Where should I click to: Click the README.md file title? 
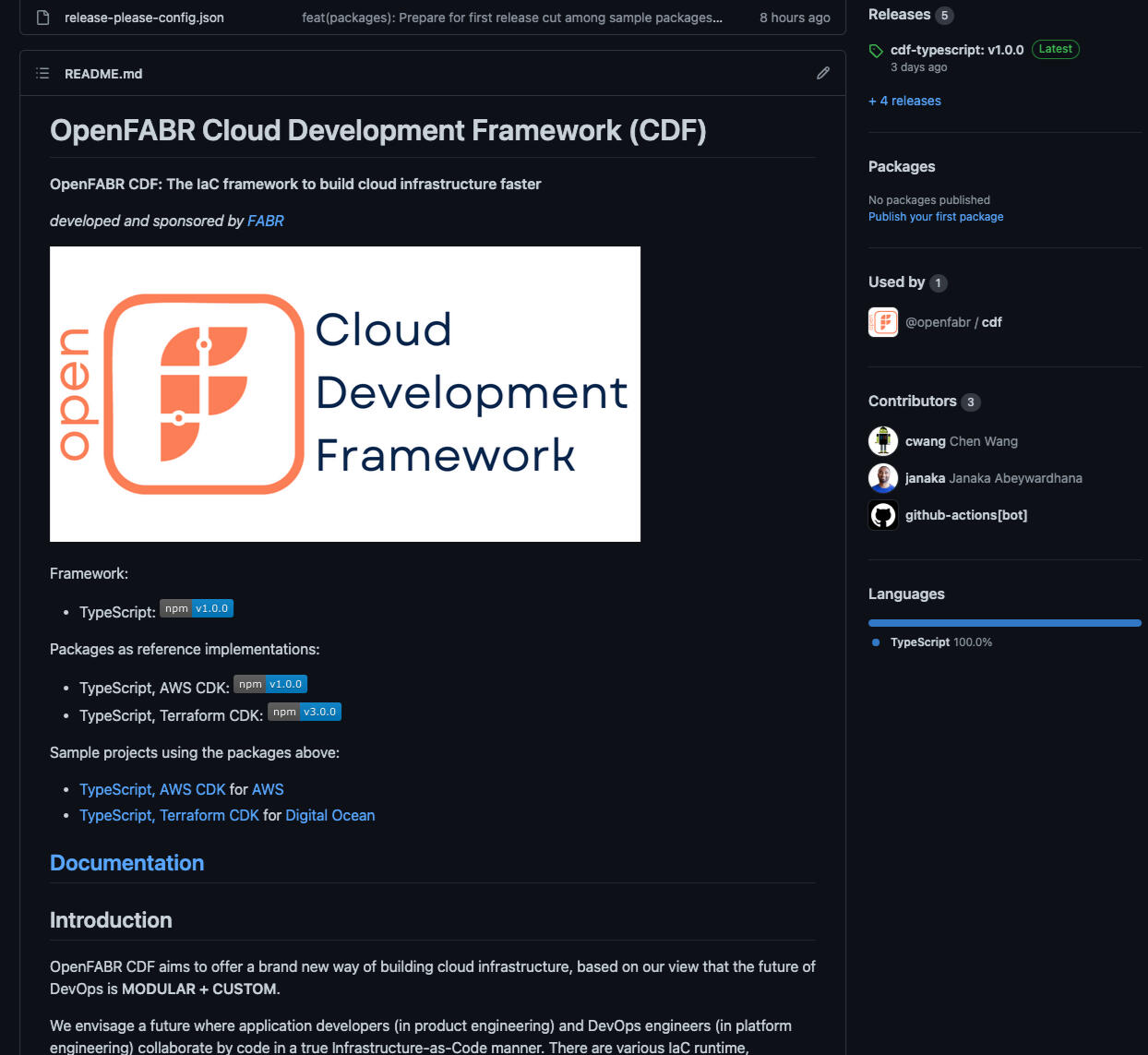tap(103, 74)
